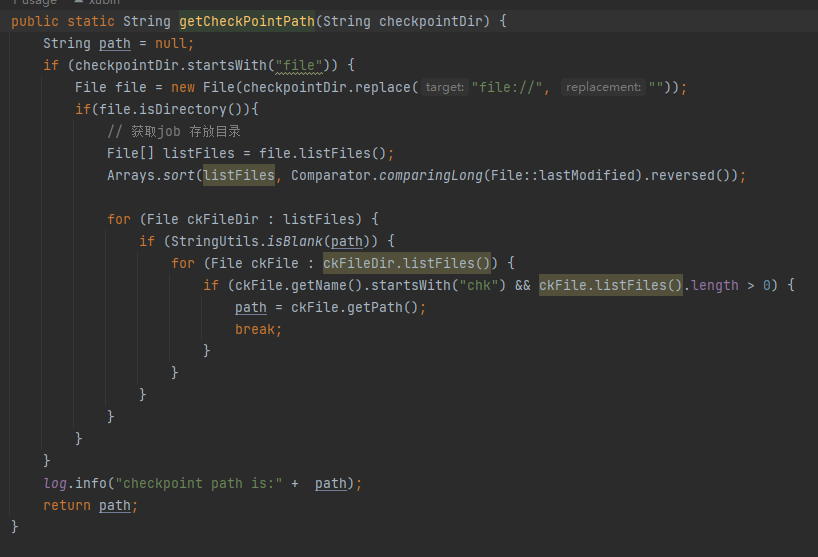Click 'File::lastModified' method reference
818x557 pixels.
563,175
